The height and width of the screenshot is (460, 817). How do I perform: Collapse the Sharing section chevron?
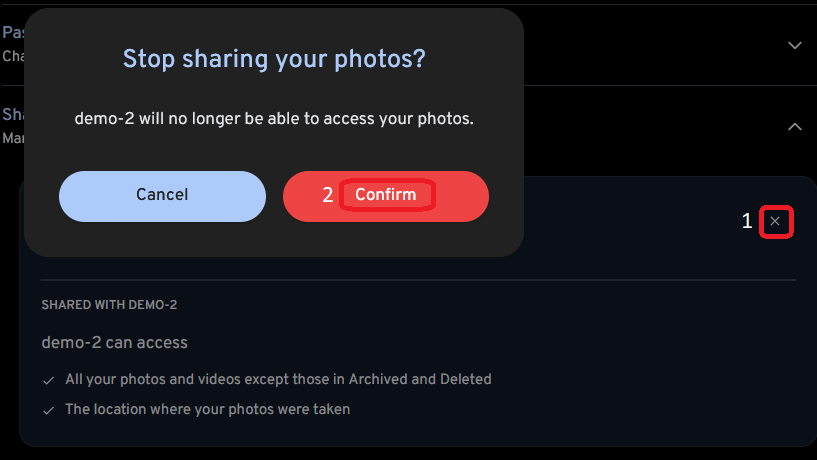[795, 127]
